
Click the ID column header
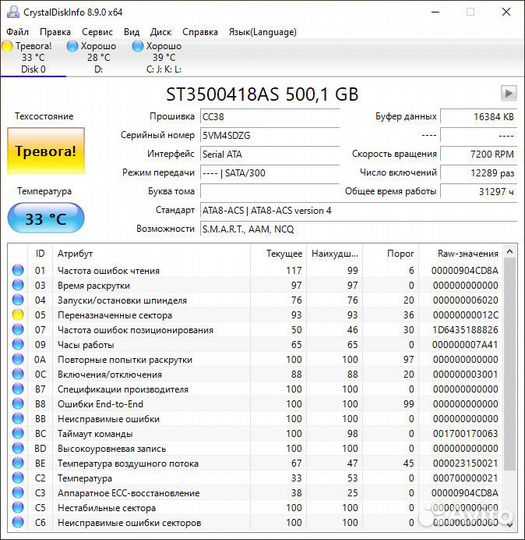point(40,254)
